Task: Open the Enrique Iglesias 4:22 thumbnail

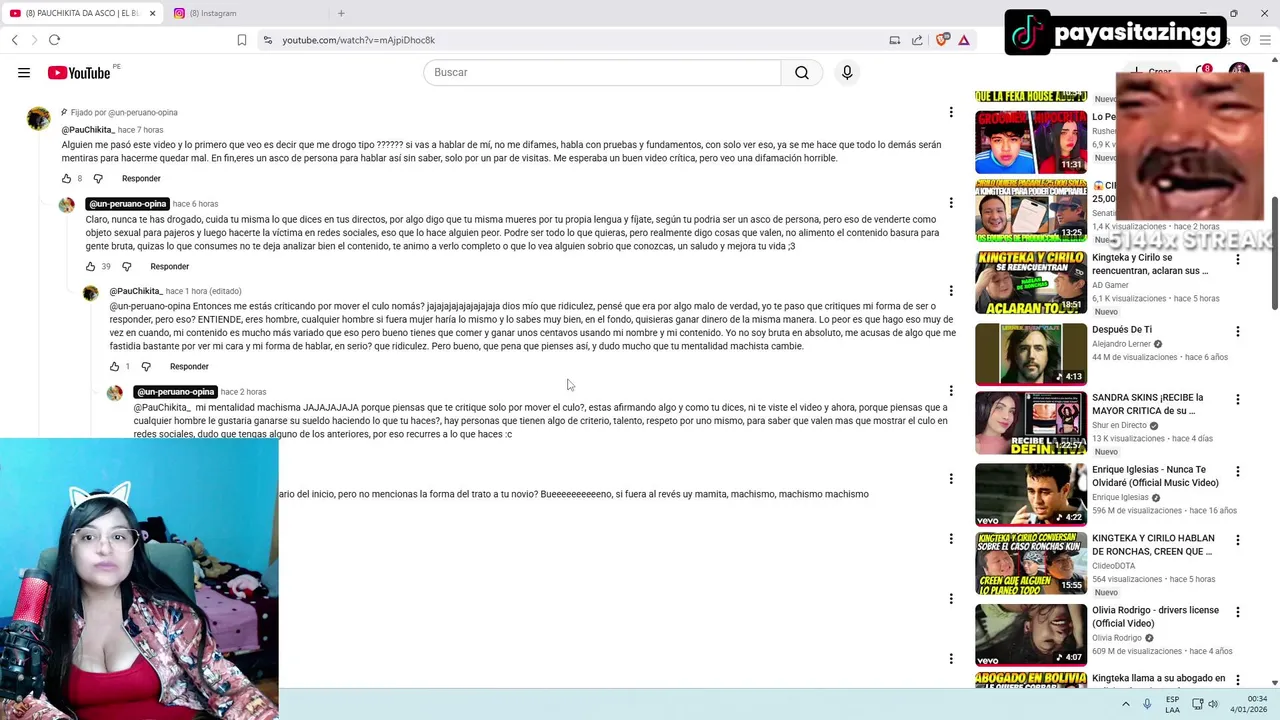Action: [1031, 494]
